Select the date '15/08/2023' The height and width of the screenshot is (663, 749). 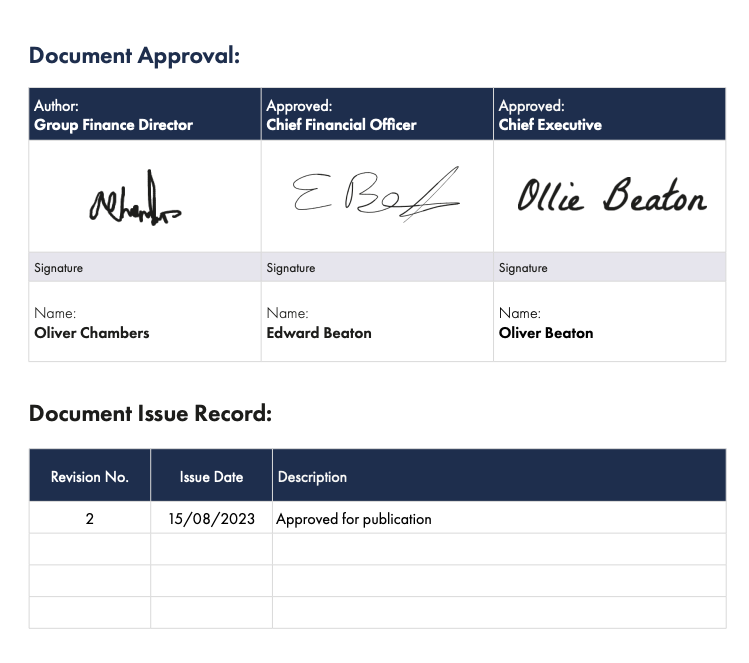pyautogui.click(x=212, y=519)
